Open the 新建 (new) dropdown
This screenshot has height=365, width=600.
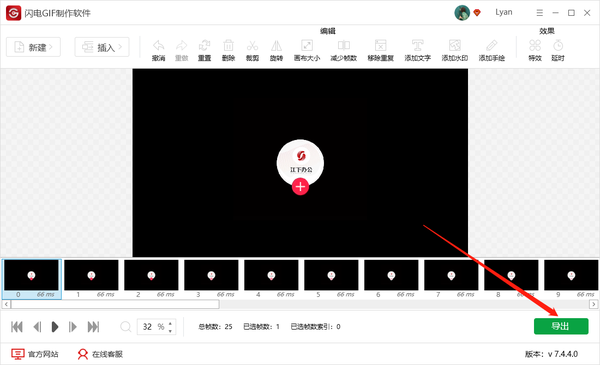[x=33, y=47]
